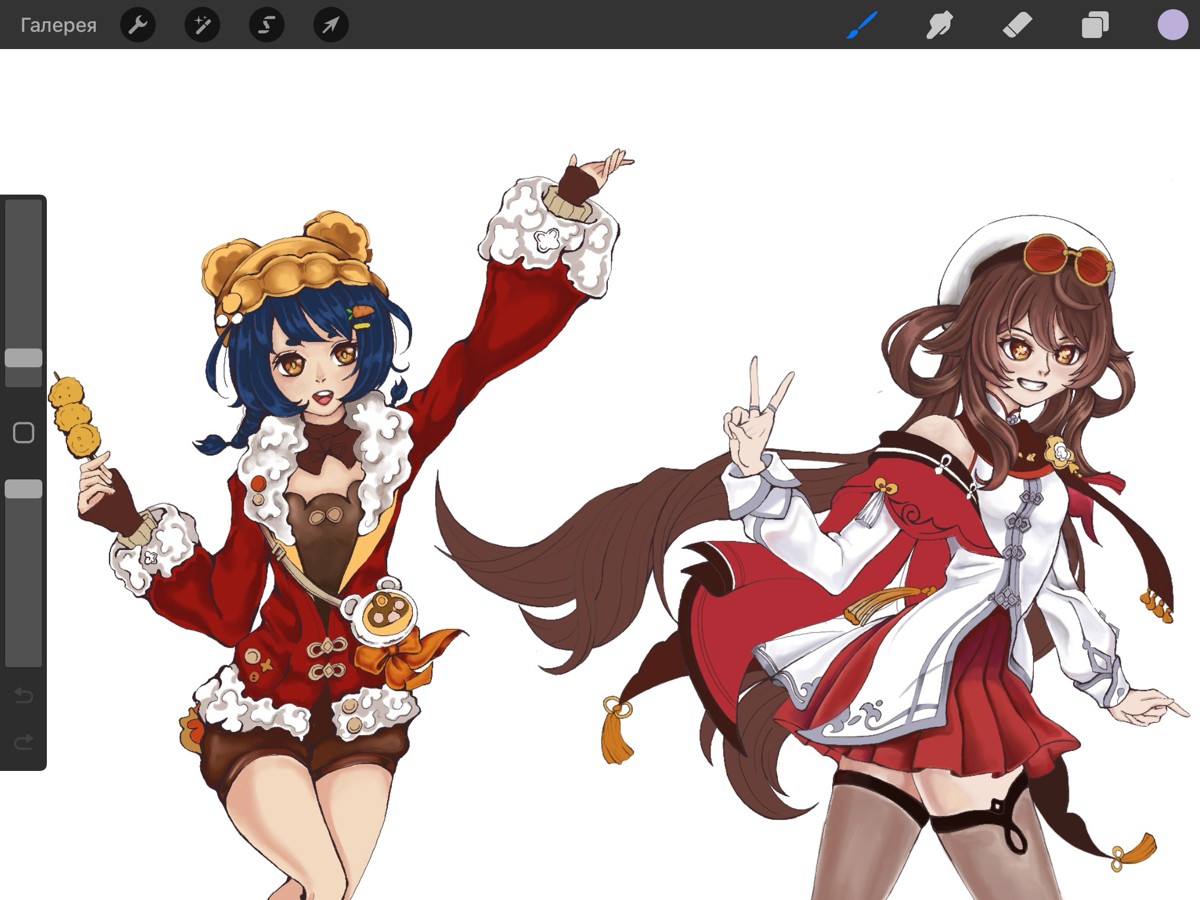The image size is (1200, 900).
Task: Open the Галерея gallery view
Action: pyautogui.click(x=58, y=25)
